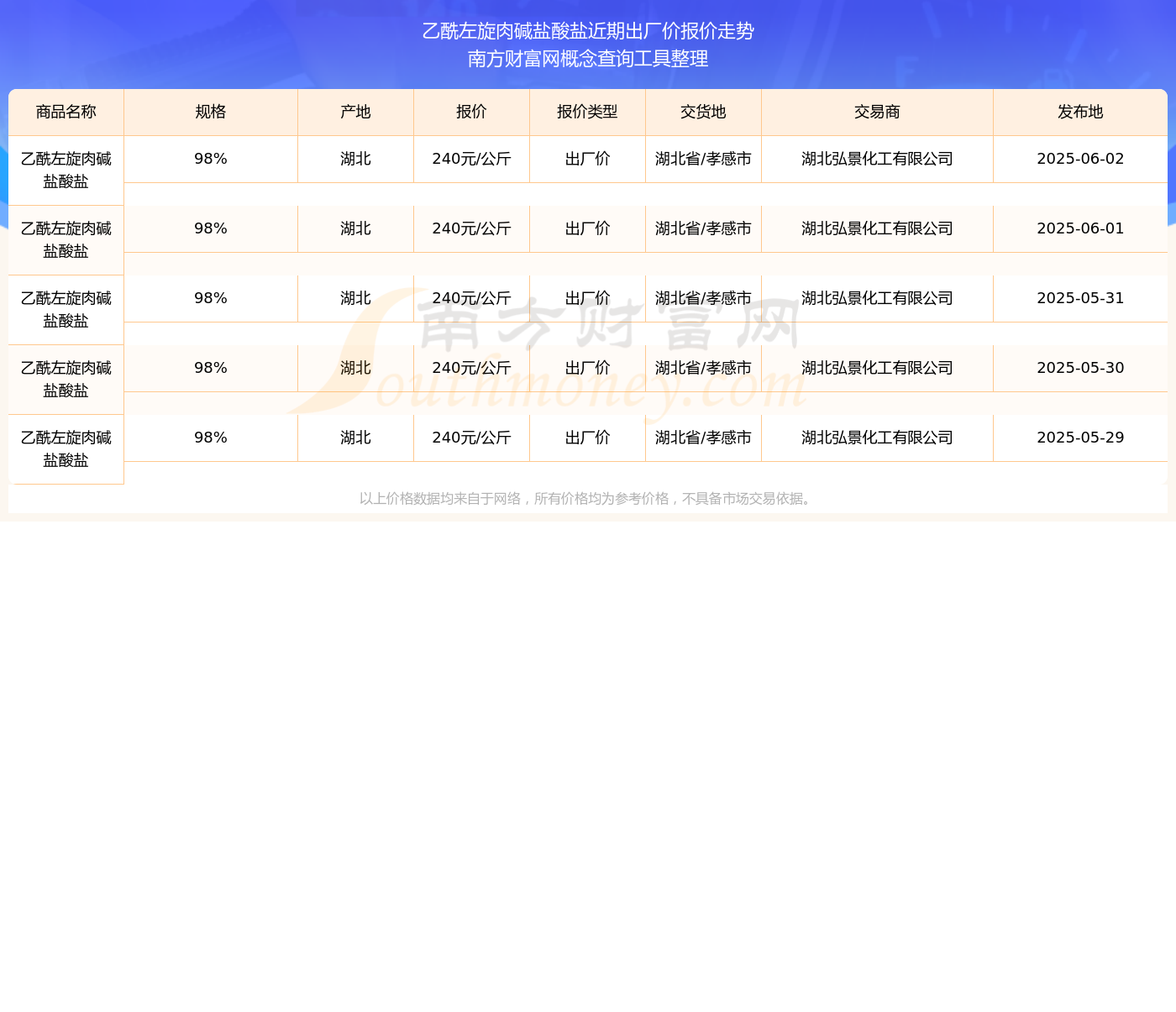Click the 发布地 column header
Image resolution: width=1176 pixels, height=1012 pixels.
(x=1080, y=113)
